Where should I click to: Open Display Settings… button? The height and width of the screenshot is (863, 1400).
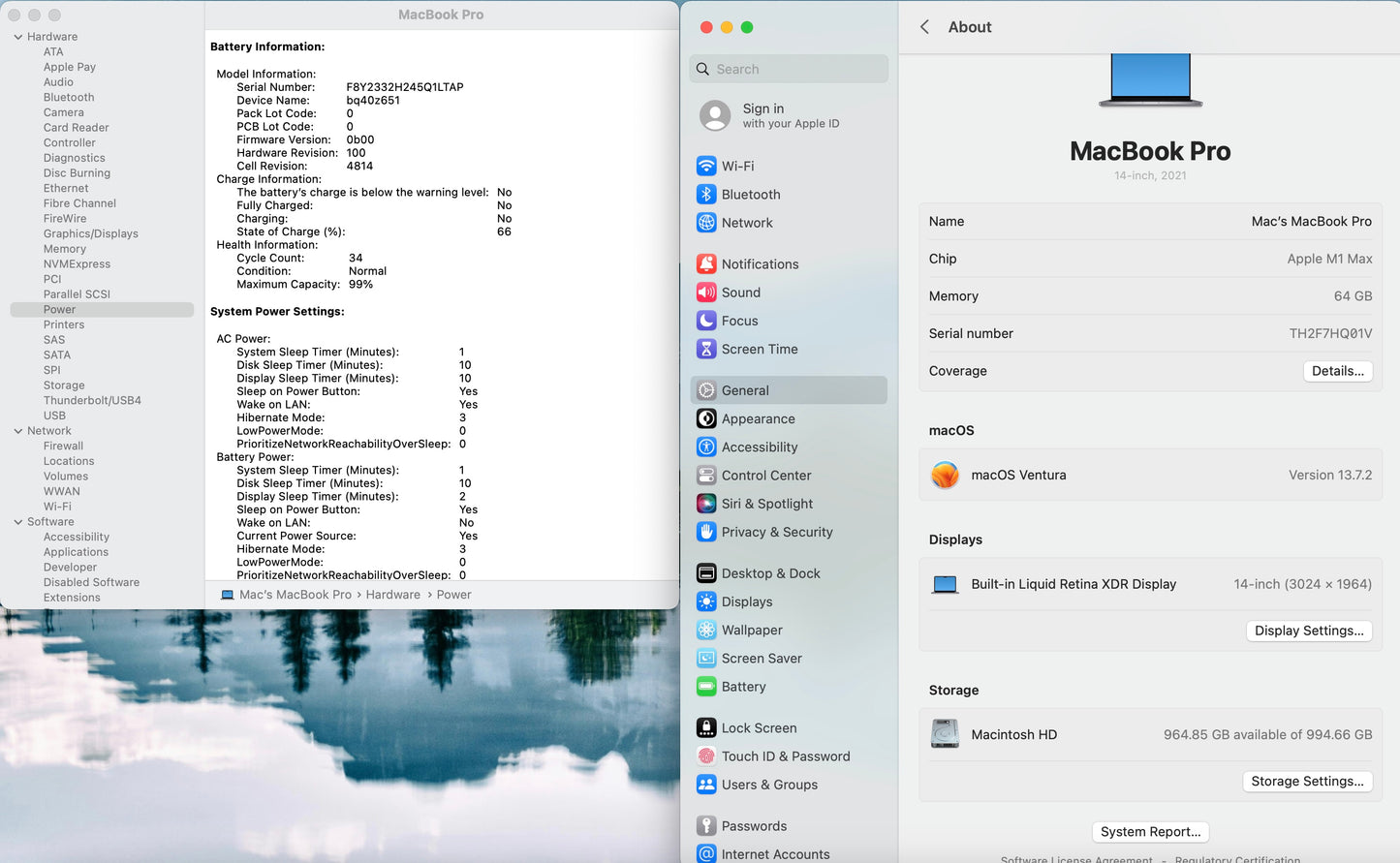click(x=1309, y=631)
